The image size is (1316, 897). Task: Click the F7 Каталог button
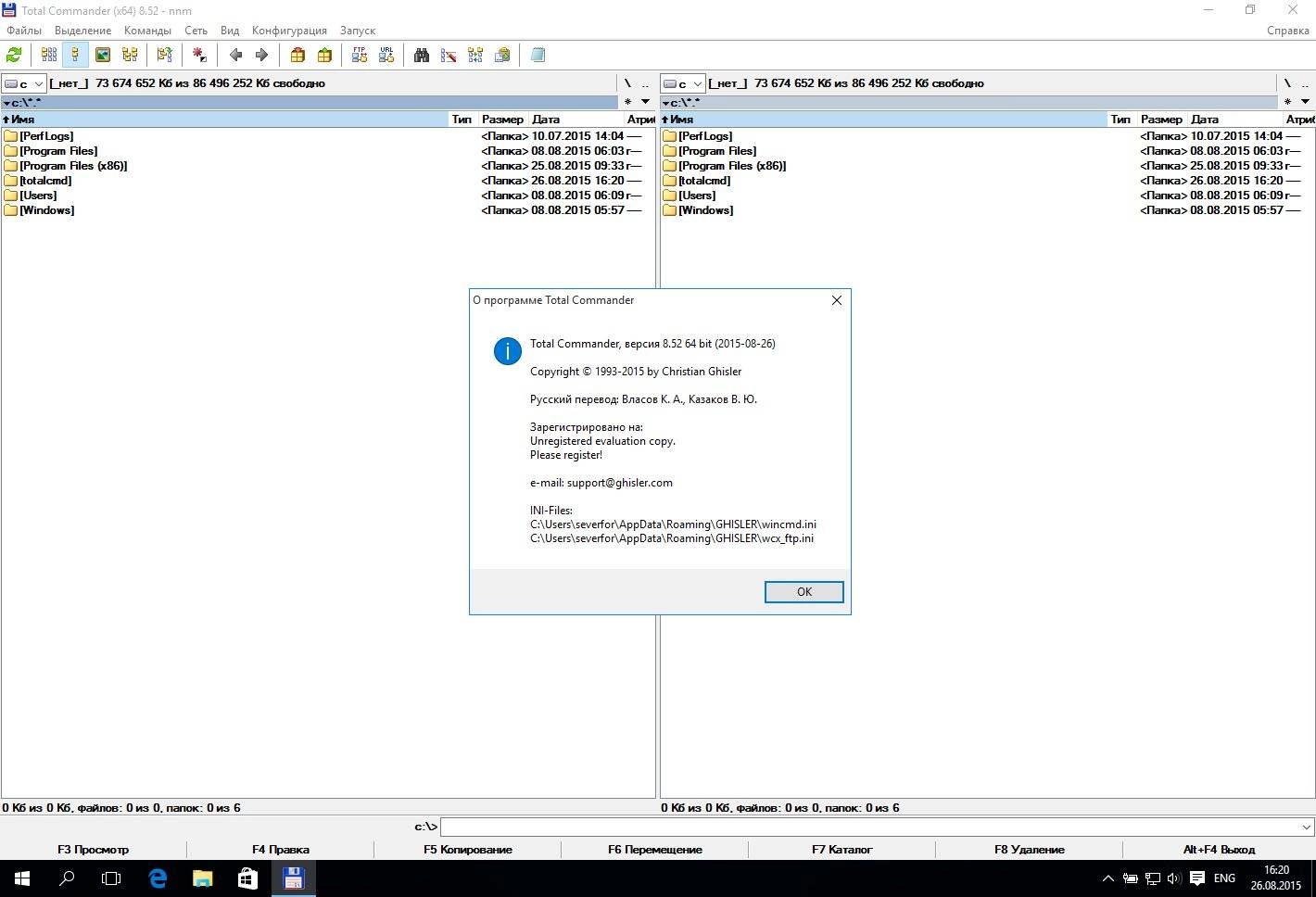842,849
